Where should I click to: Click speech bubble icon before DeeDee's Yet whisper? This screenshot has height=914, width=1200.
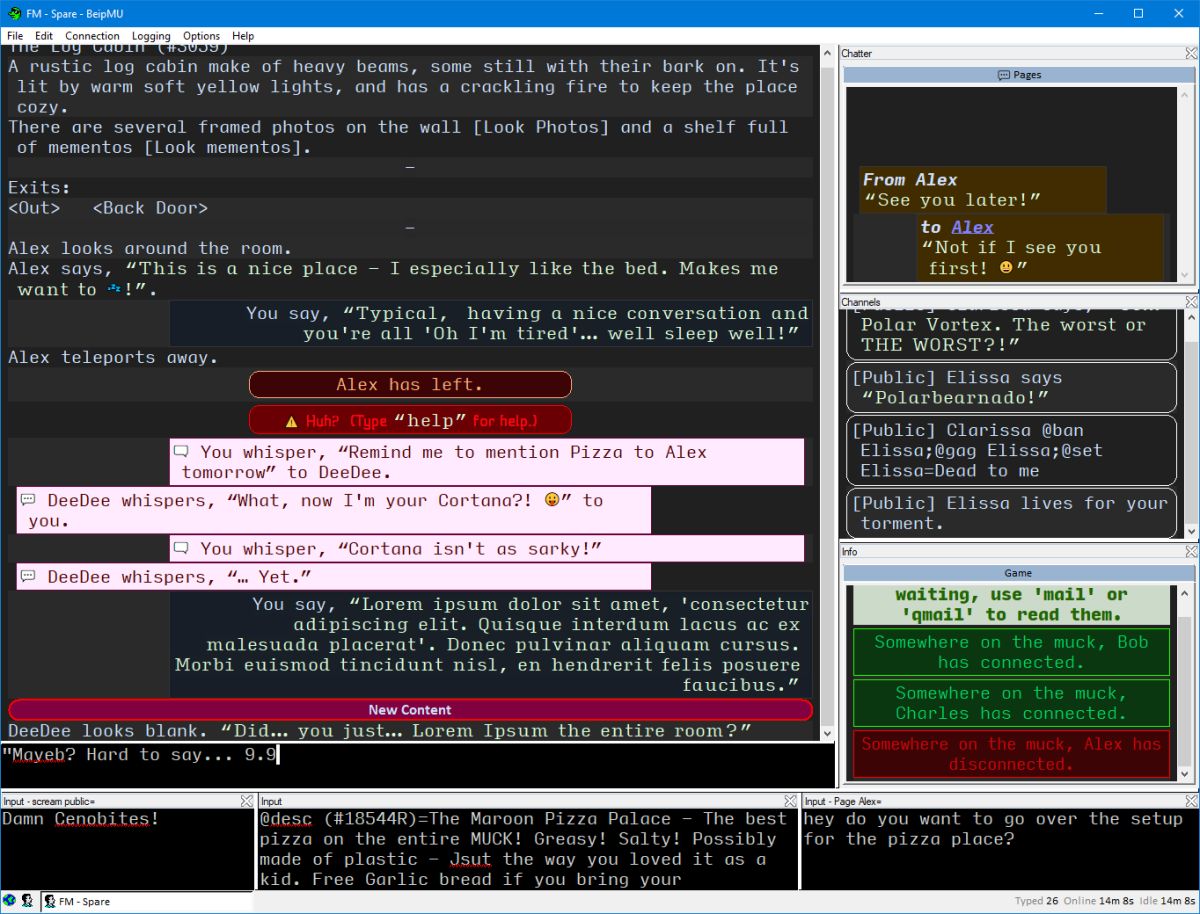[x=29, y=577]
